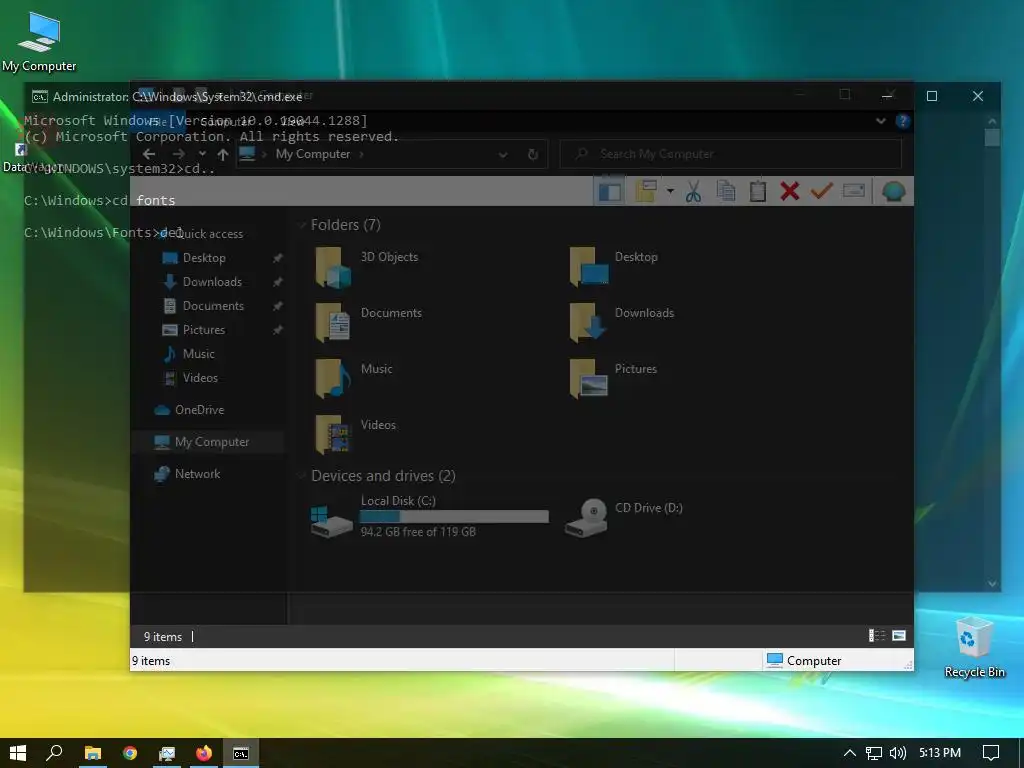Click the envelope toolbar icon
1024x768 pixels.
coord(854,191)
